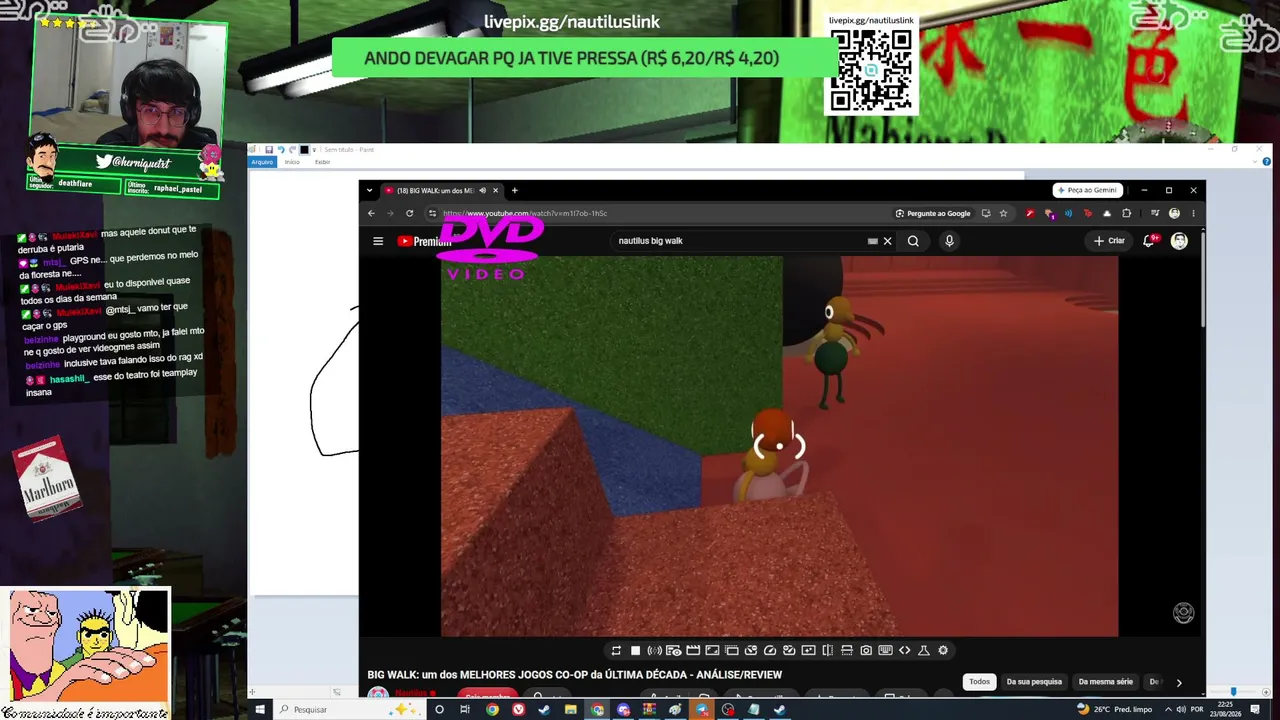The height and width of the screenshot is (720, 1280).
Task: Click the YouTube search input field
Action: click(x=740, y=241)
